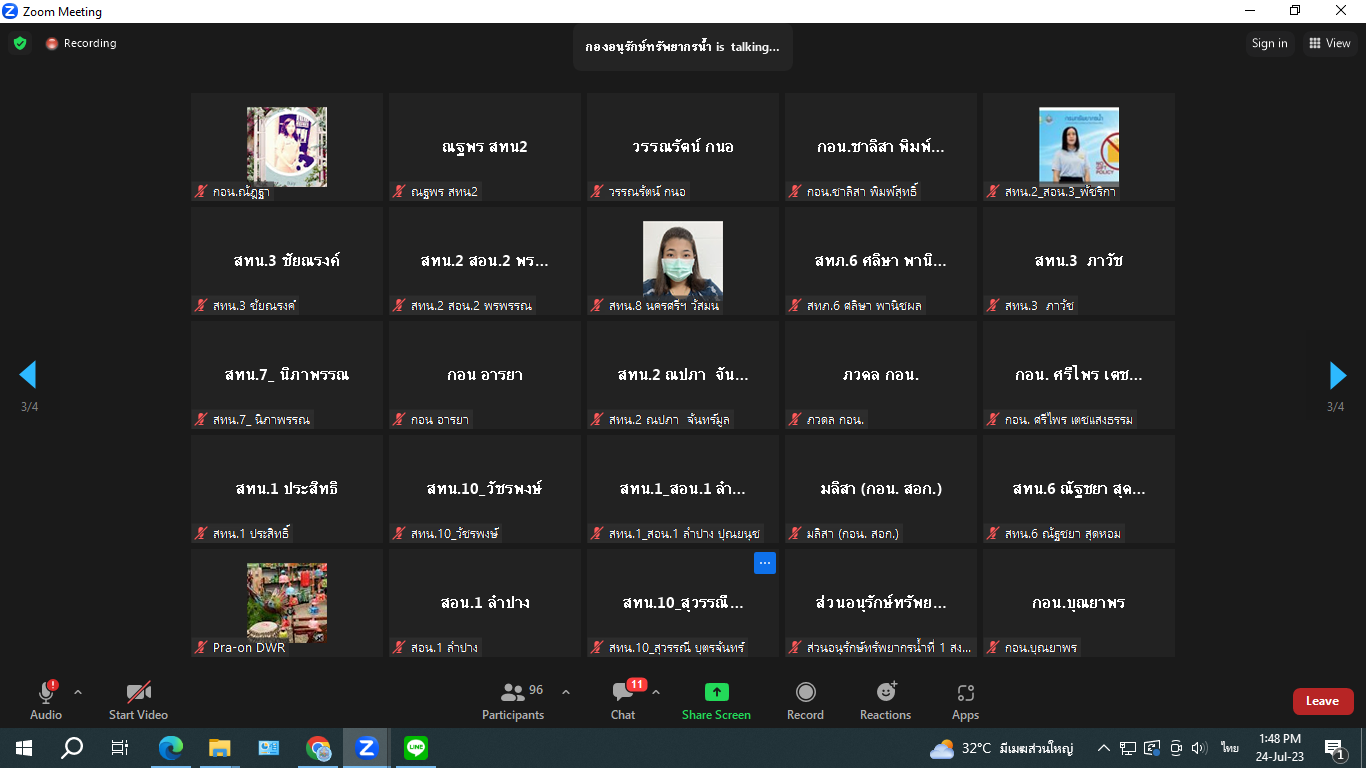Image resolution: width=1366 pixels, height=768 pixels.
Task: Open the Reactions menu
Action: tap(885, 700)
